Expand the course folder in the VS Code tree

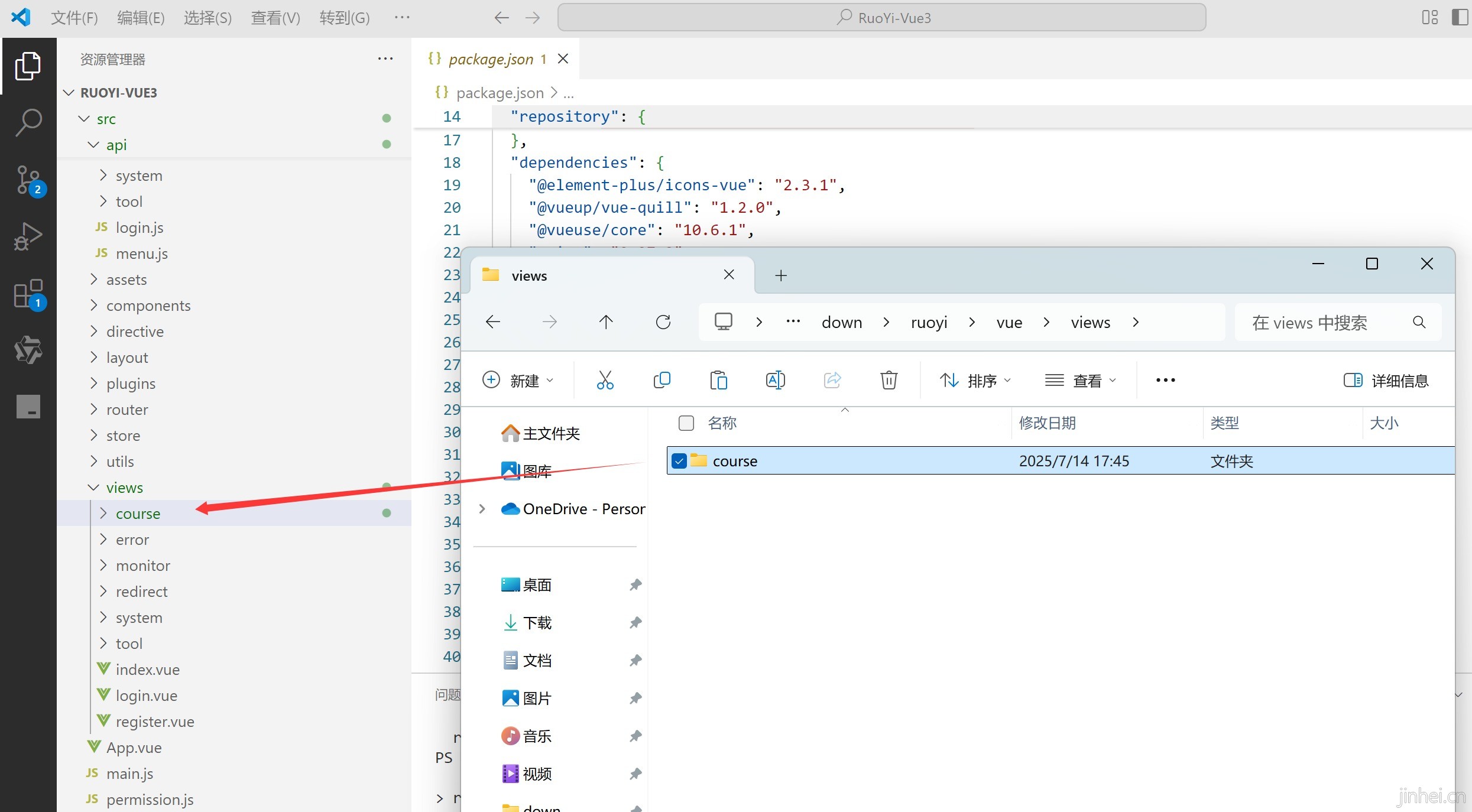(103, 514)
